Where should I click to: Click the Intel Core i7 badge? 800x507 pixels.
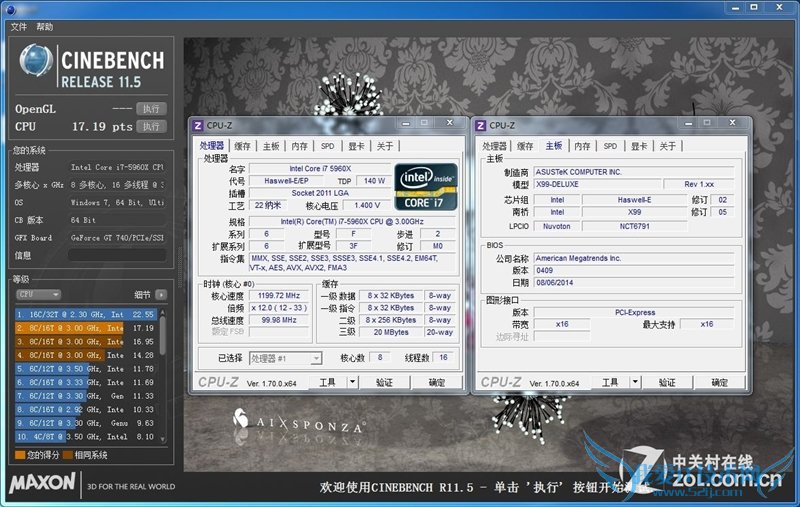click(x=425, y=185)
